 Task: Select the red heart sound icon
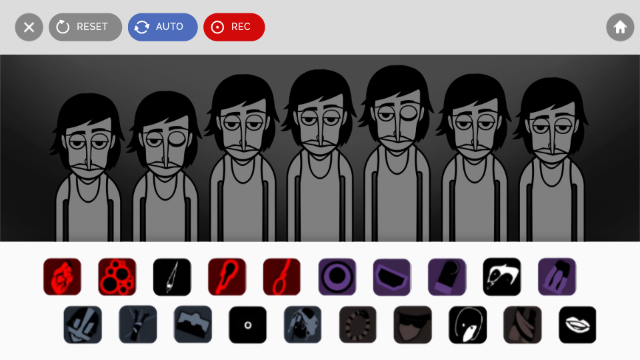(62, 276)
